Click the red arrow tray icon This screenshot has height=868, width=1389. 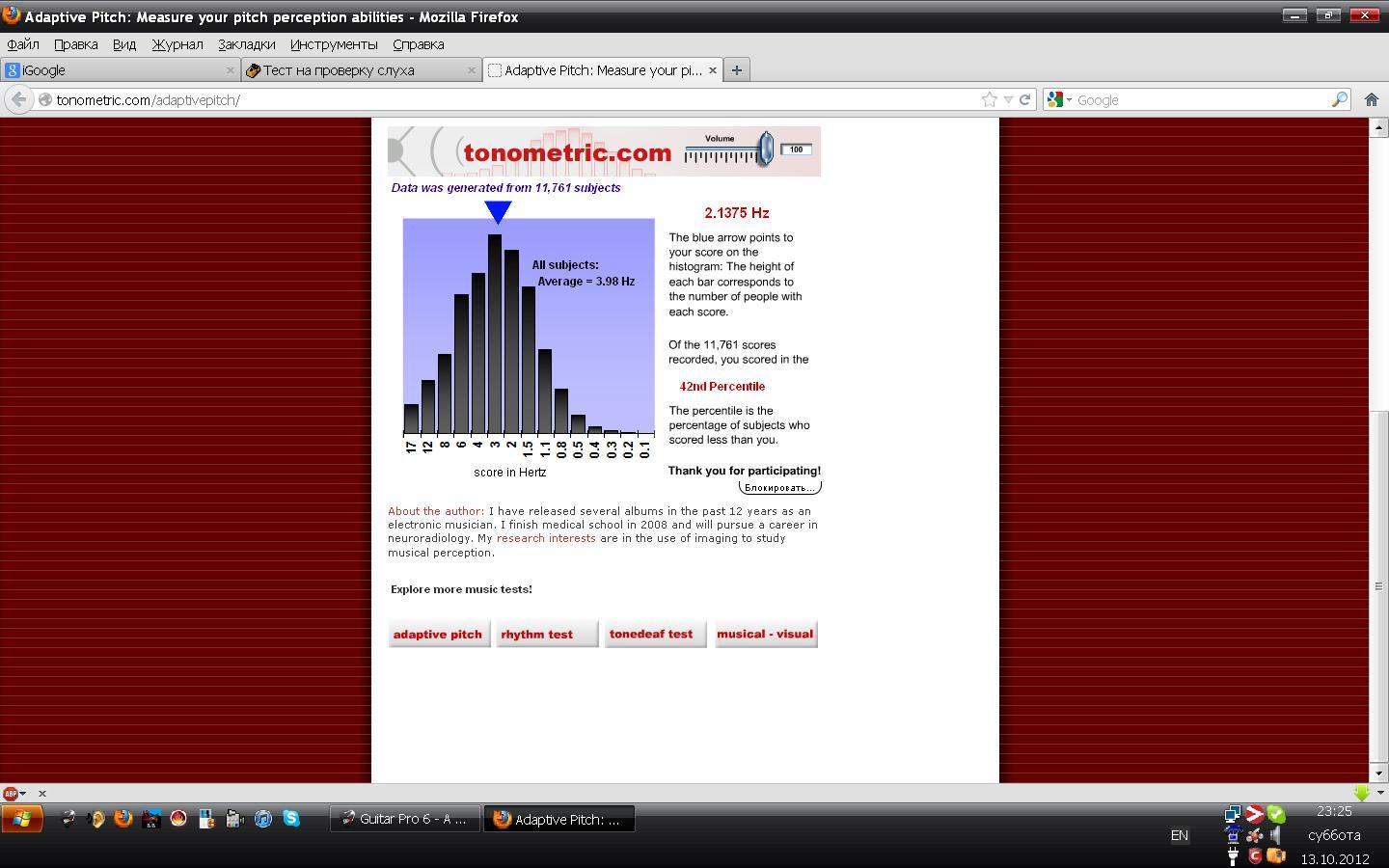click(1254, 814)
